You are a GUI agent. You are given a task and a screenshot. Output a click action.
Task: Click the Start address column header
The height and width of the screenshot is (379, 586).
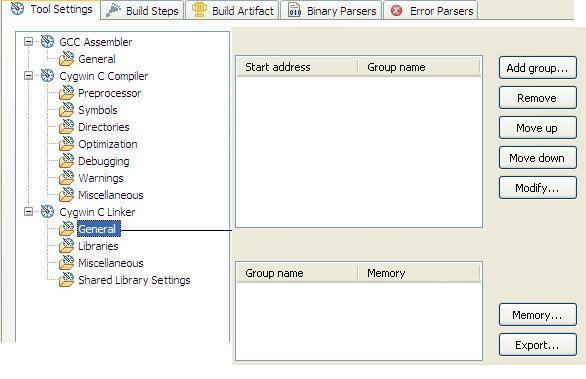click(x=297, y=67)
